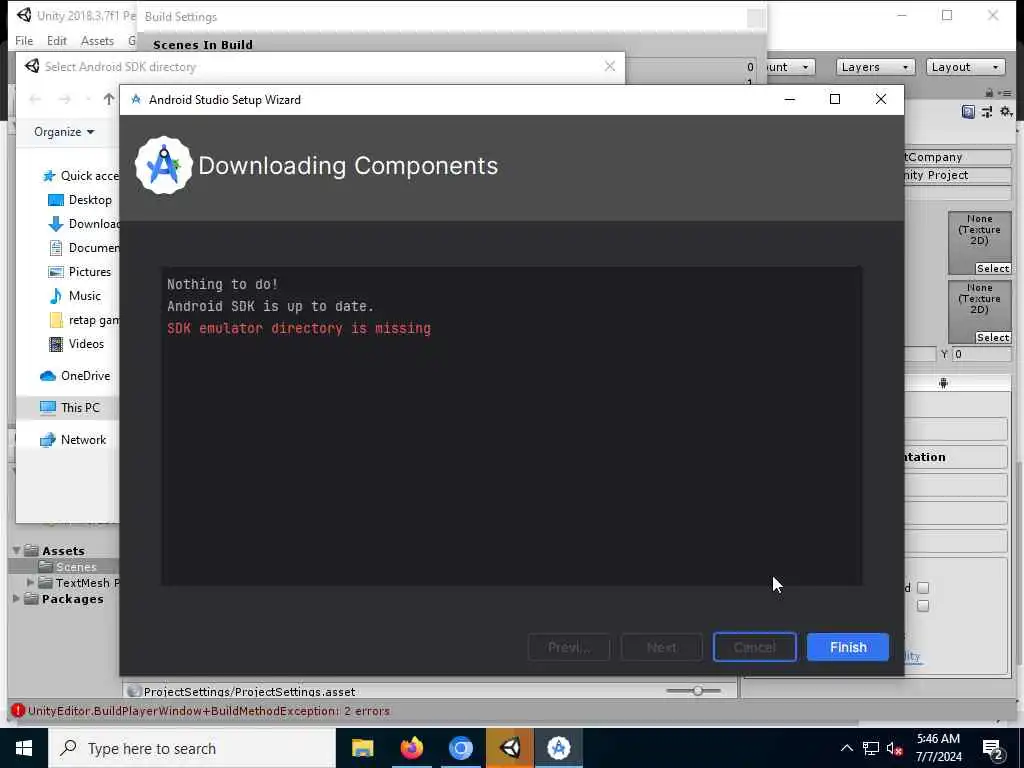This screenshot has height=768, width=1024.
Task: Select This PC in file dialog sidebar
Action: click(70, 408)
